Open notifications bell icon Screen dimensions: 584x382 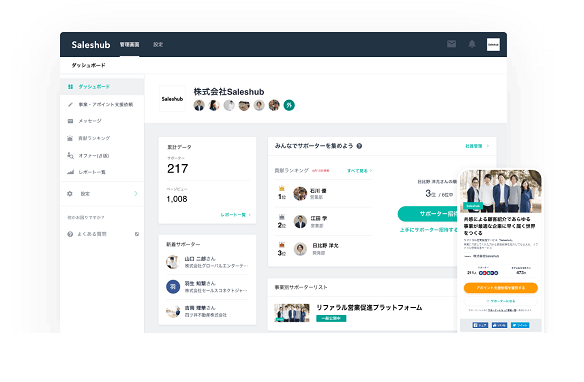[472, 44]
